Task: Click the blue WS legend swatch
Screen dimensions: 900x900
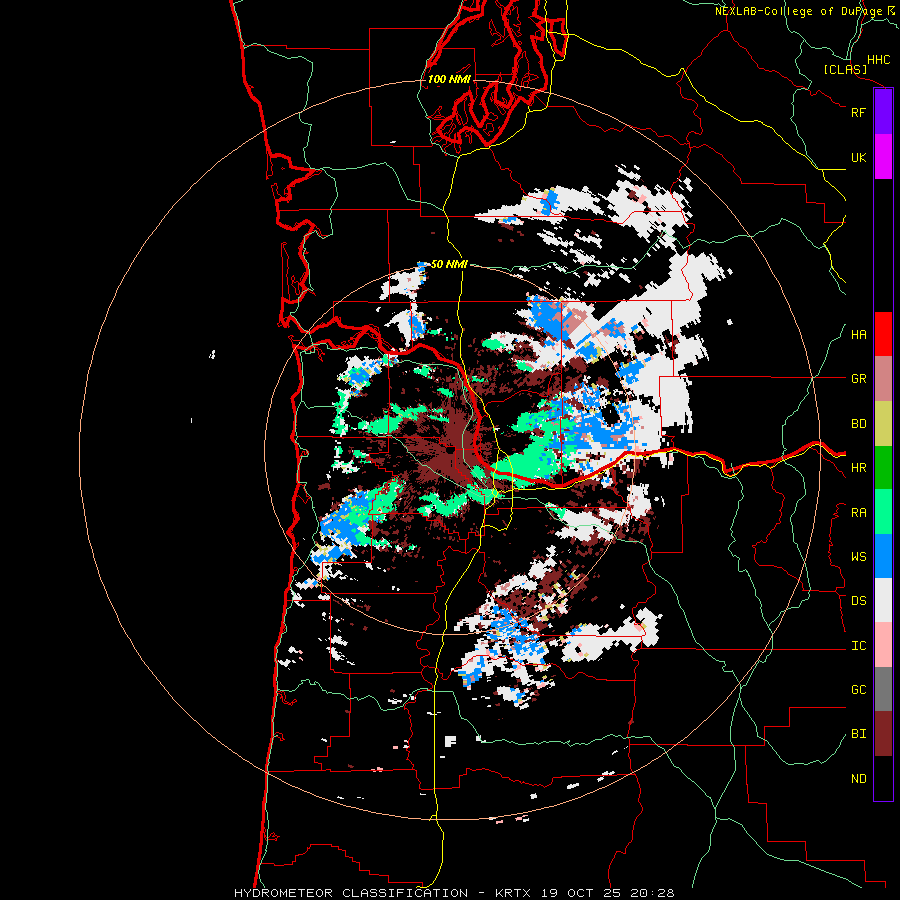Action: pyautogui.click(x=883, y=556)
